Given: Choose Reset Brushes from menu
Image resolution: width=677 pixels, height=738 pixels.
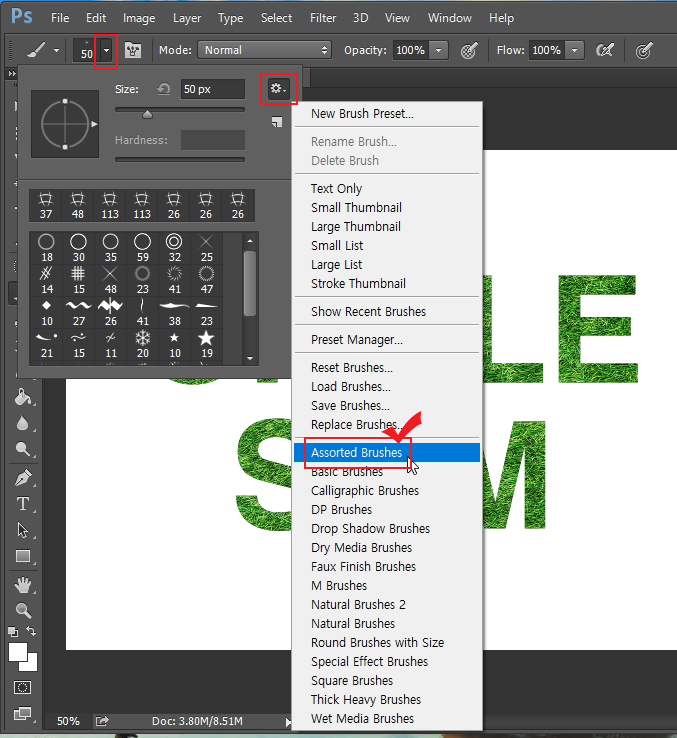Looking at the screenshot, I should (387, 368).
